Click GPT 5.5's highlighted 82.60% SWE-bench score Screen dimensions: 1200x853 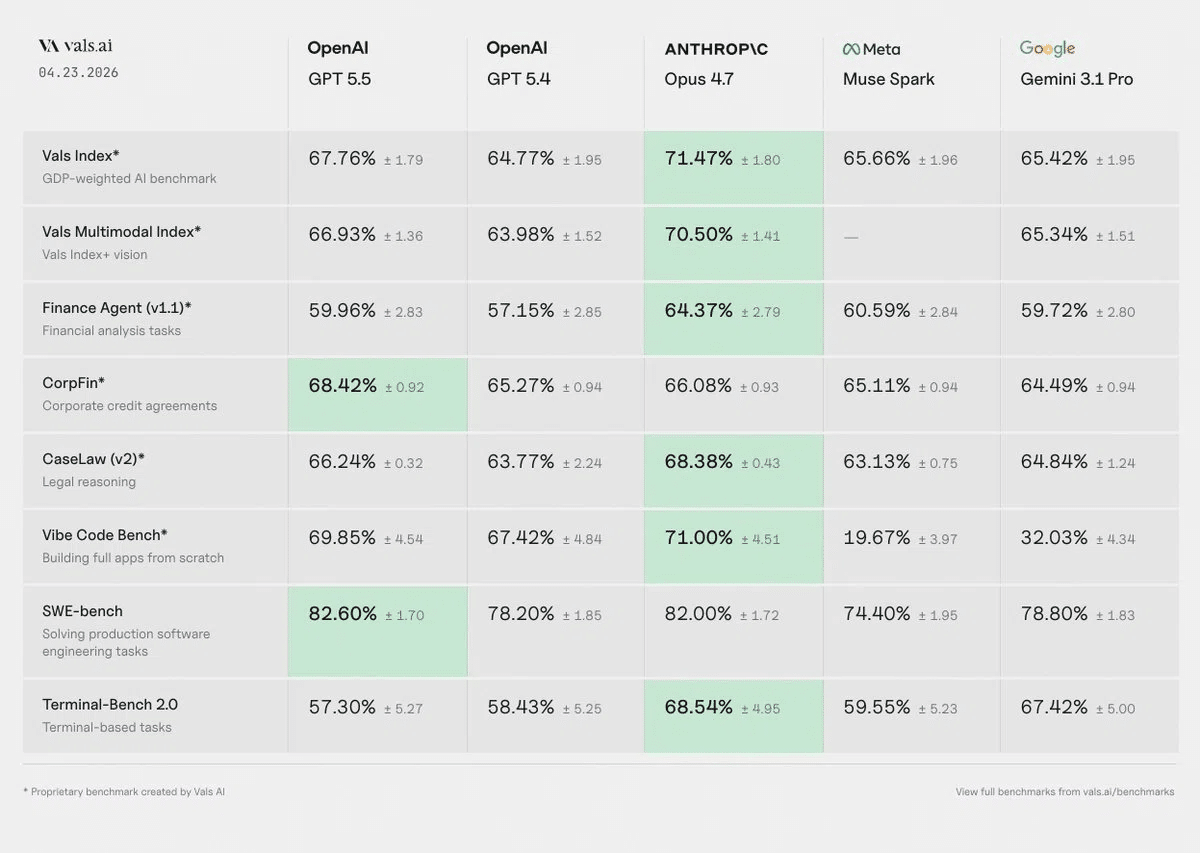tap(342, 613)
